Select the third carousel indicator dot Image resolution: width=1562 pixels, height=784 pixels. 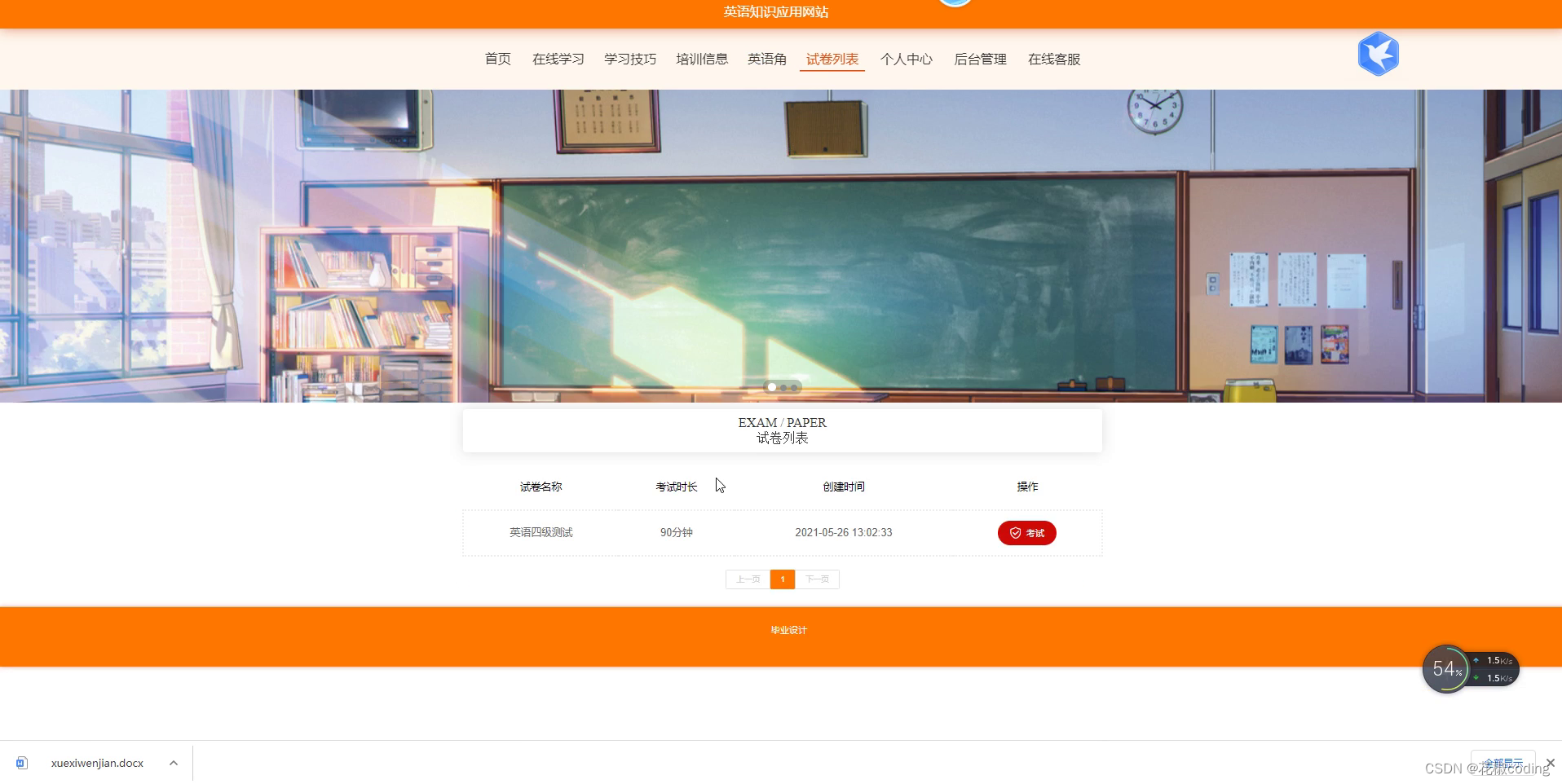coord(795,387)
